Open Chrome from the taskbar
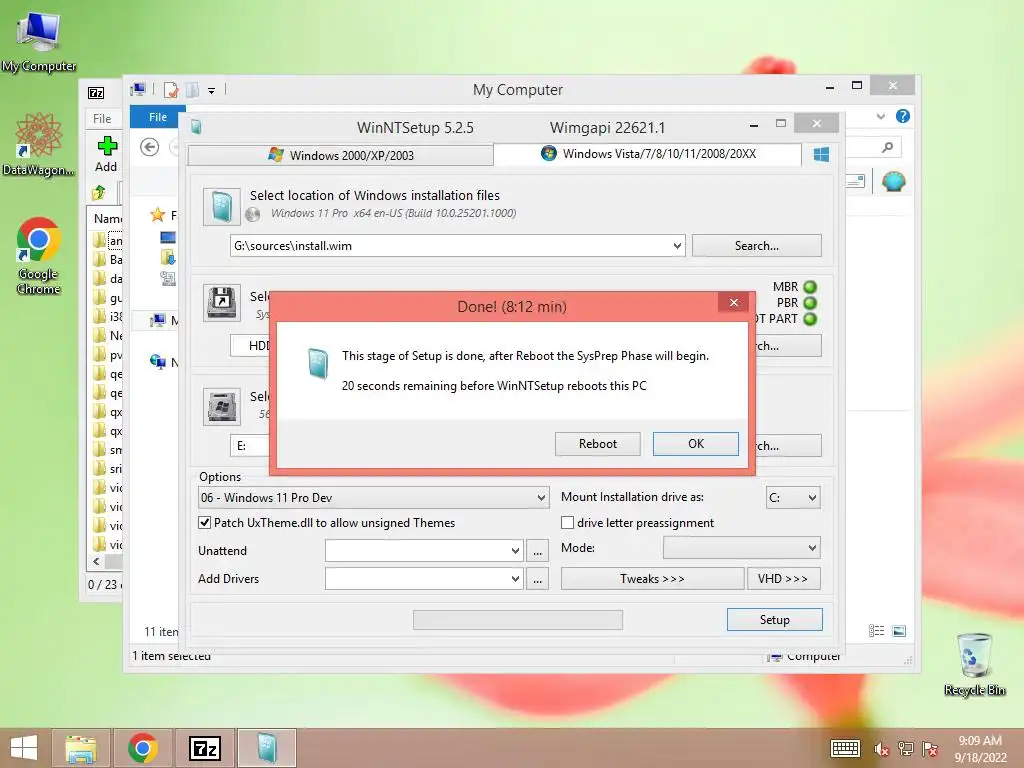Viewport: 1024px width, 768px height. (x=143, y=748)
